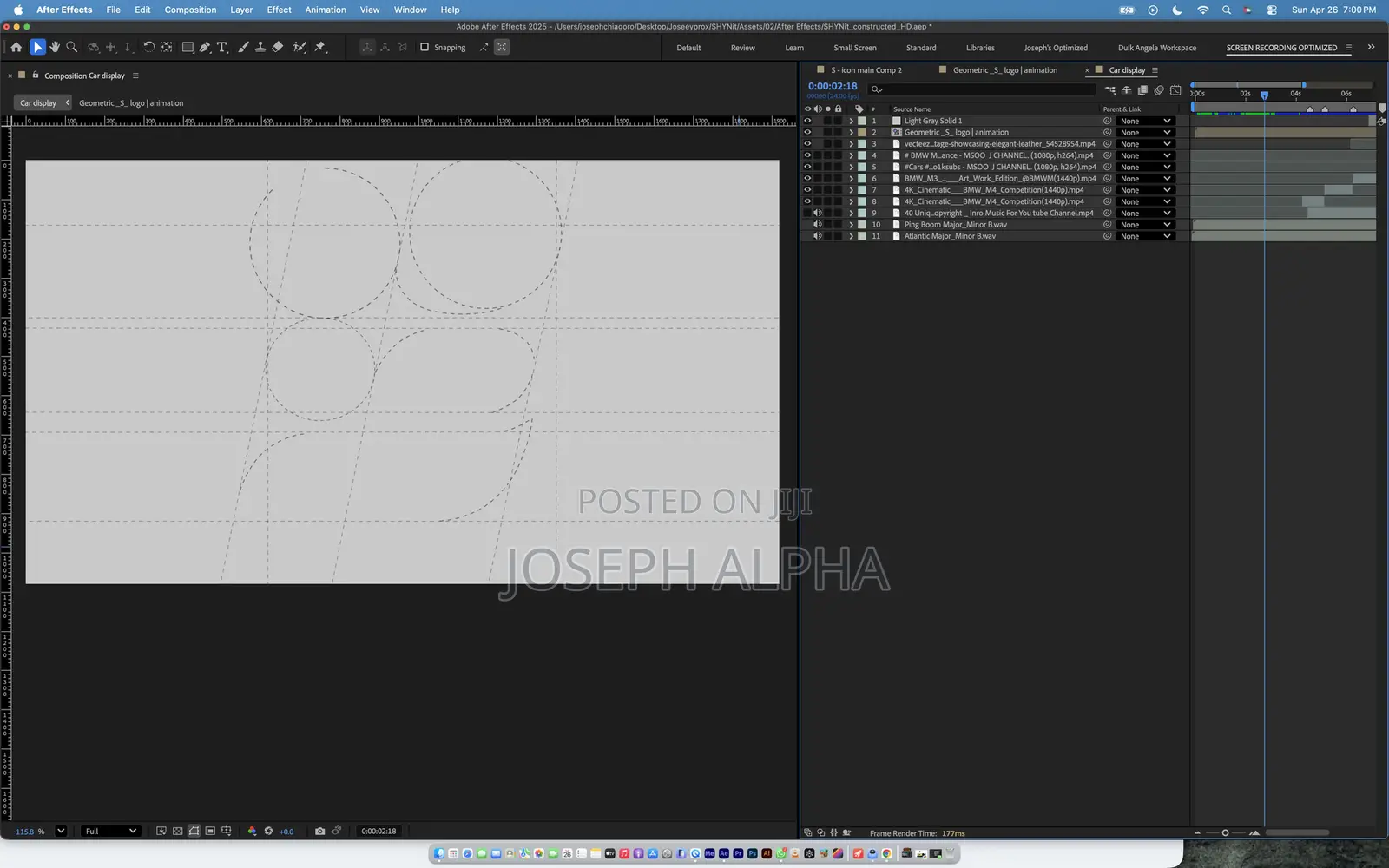1389x868 pixels.
Task: Expand hidden workspaces double-arrow menu
Action: tap(1371, 47)
